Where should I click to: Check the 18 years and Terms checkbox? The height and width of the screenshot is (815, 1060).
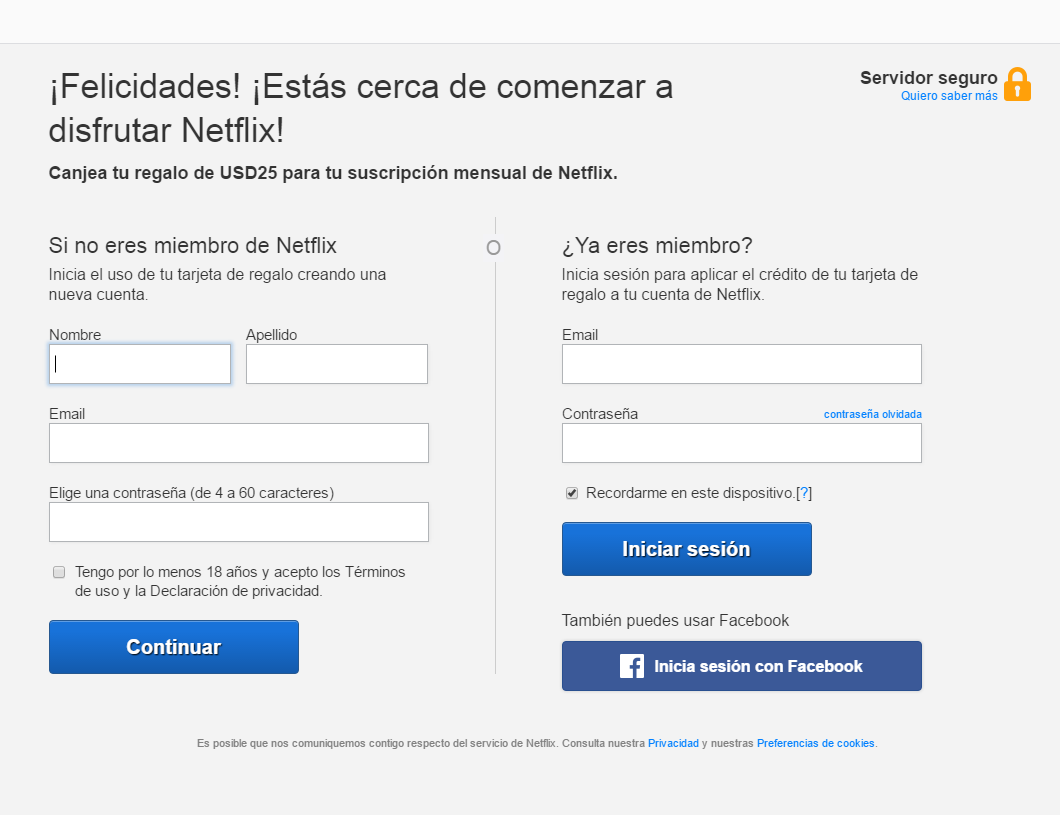(x=59, y=572)
